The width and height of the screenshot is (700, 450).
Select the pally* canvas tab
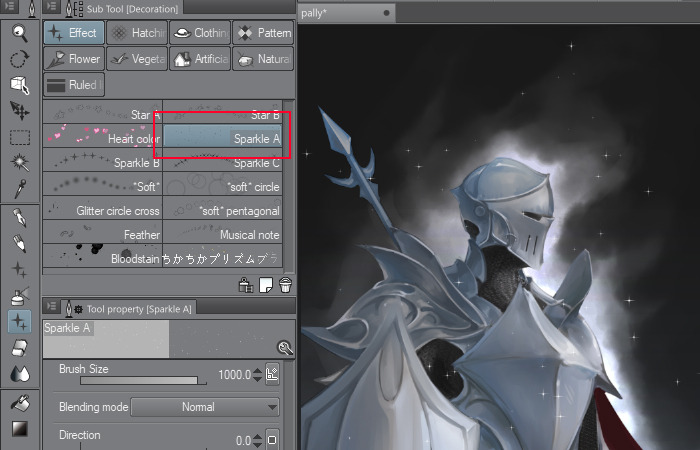[x=346, y=13]
